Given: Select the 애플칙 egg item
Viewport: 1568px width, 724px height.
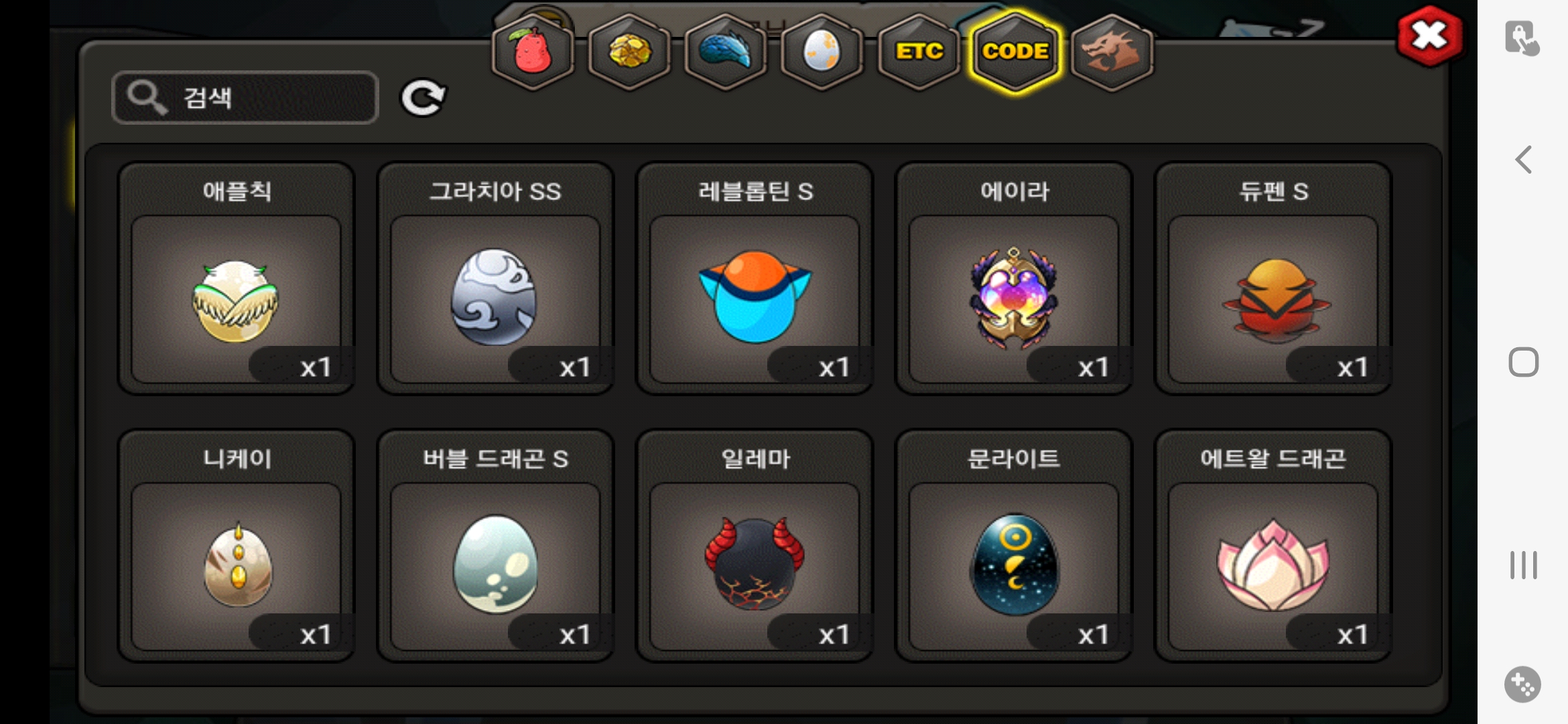Looking at the screenshot, I should [236, 278].
